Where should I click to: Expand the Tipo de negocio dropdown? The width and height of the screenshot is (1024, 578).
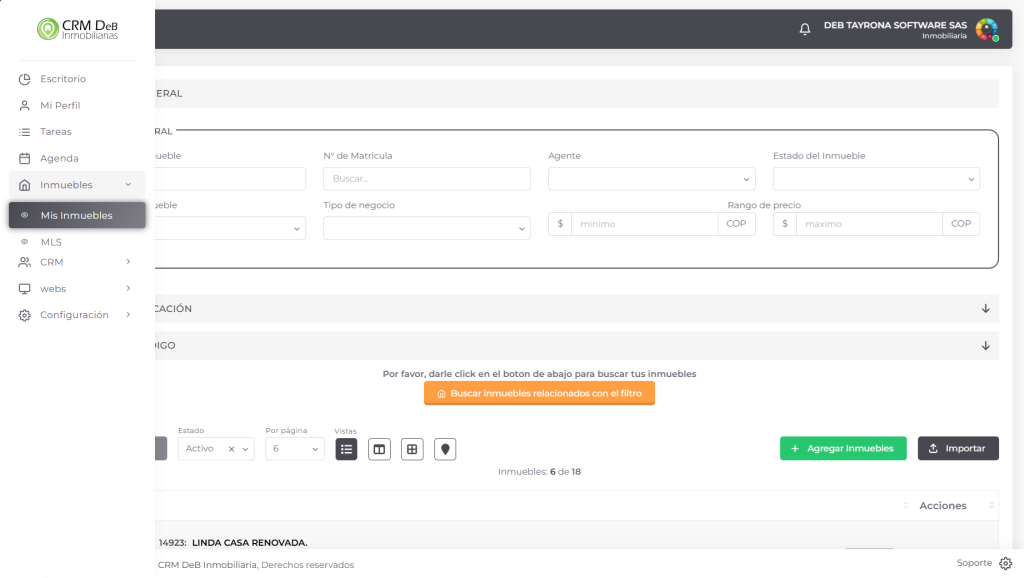[426, 229]
